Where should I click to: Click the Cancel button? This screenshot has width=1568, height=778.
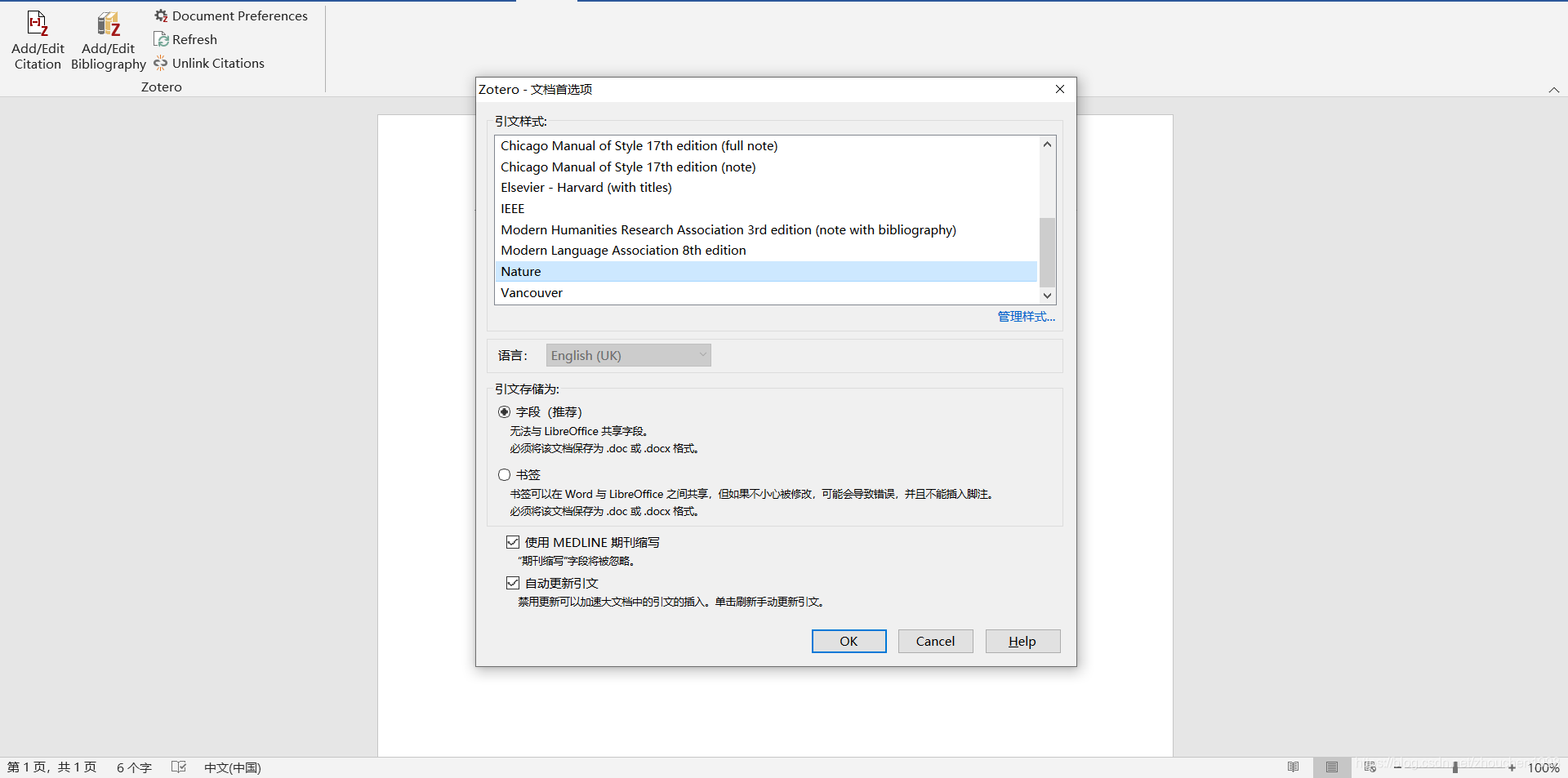[x=935, y=641]
